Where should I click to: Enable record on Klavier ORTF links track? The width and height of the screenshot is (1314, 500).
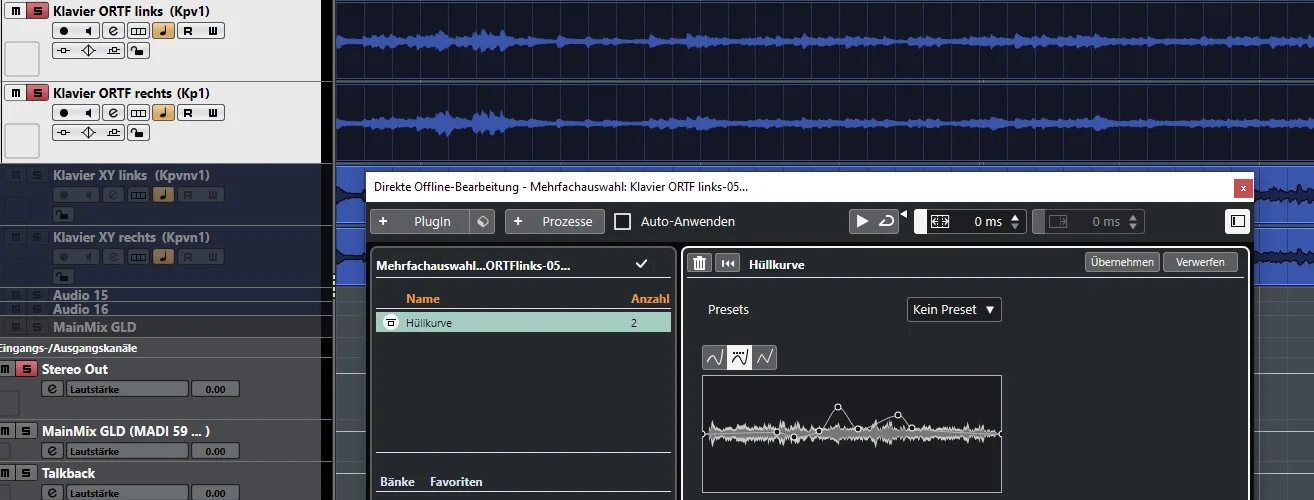tap(64, 31)
